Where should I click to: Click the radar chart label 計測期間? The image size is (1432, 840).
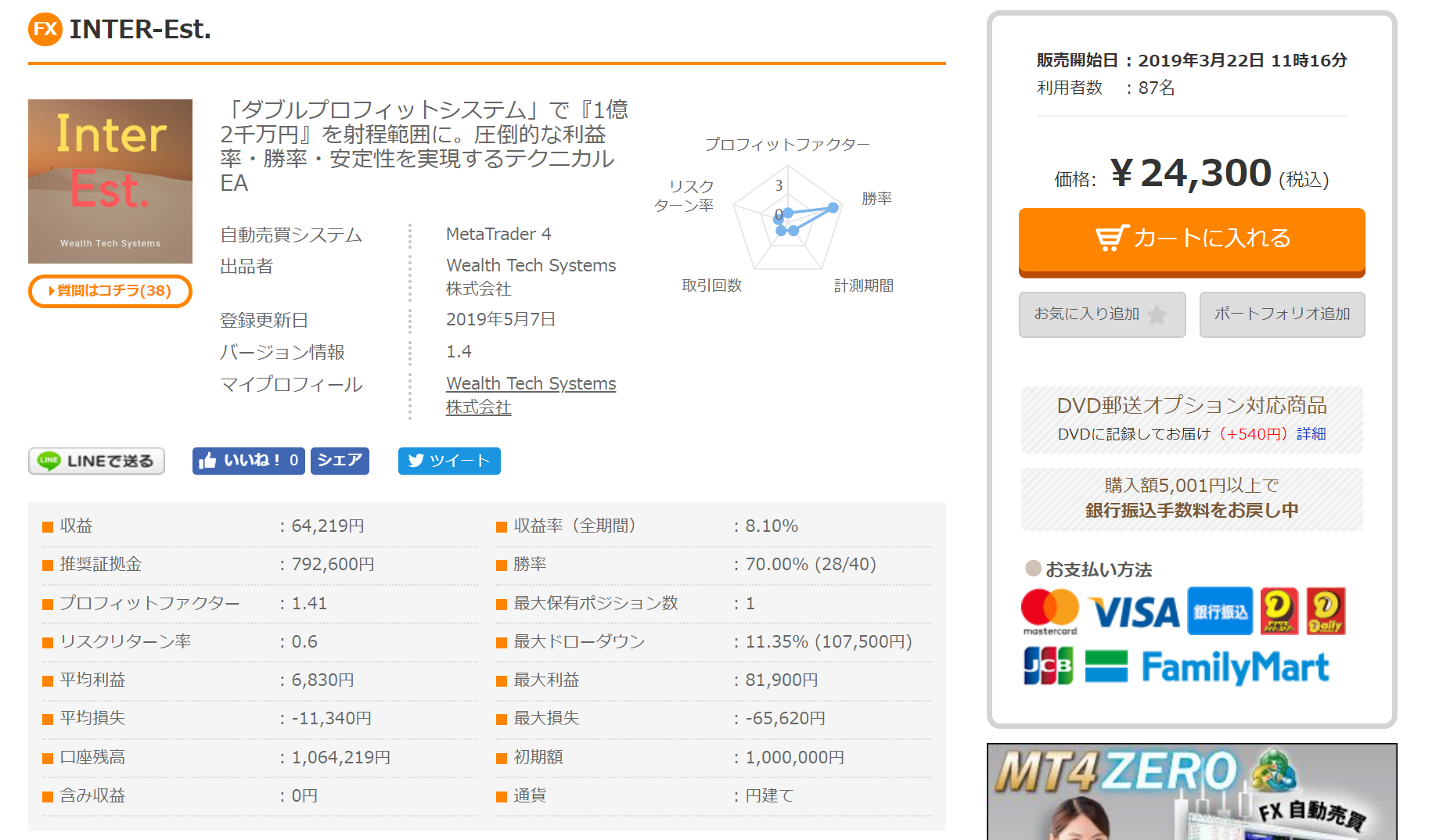click(x=864, y=285)
